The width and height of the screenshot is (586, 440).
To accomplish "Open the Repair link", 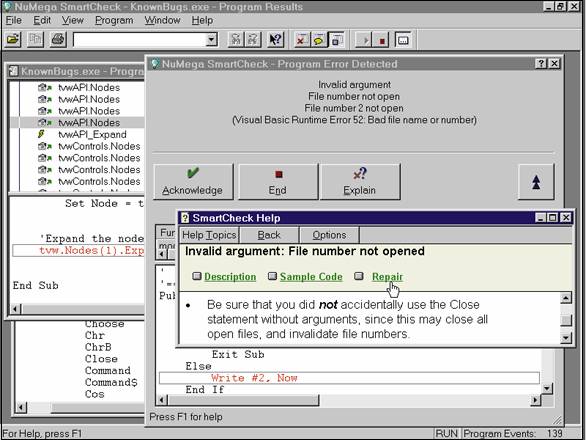I will point(387,277).
